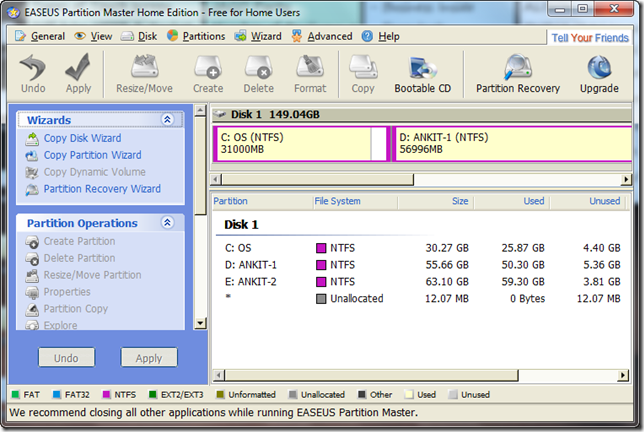
Task: Click Resize/Move Partition operation
Action: 92,275
